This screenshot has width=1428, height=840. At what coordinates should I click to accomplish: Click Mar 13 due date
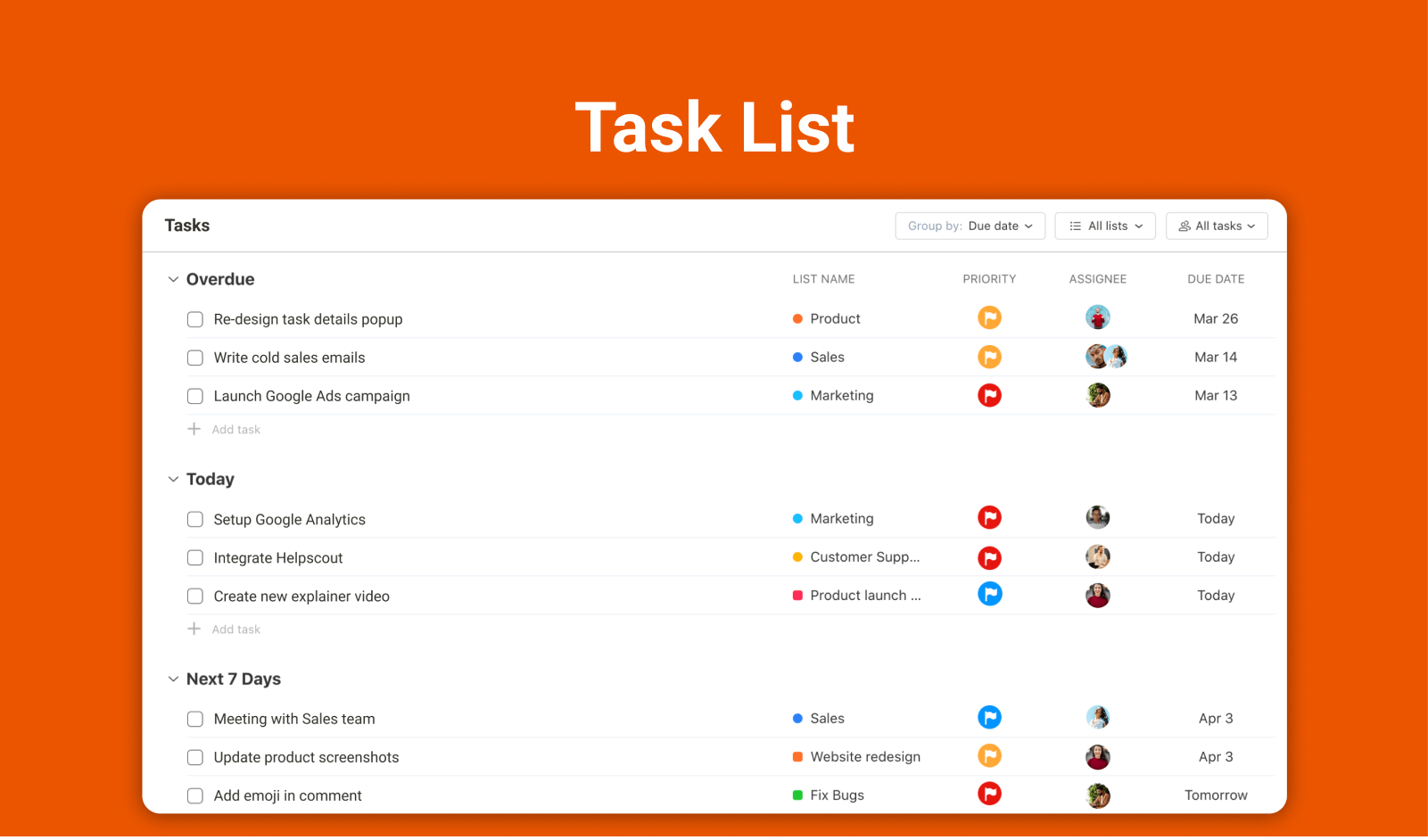click(x=1216, y=395)
